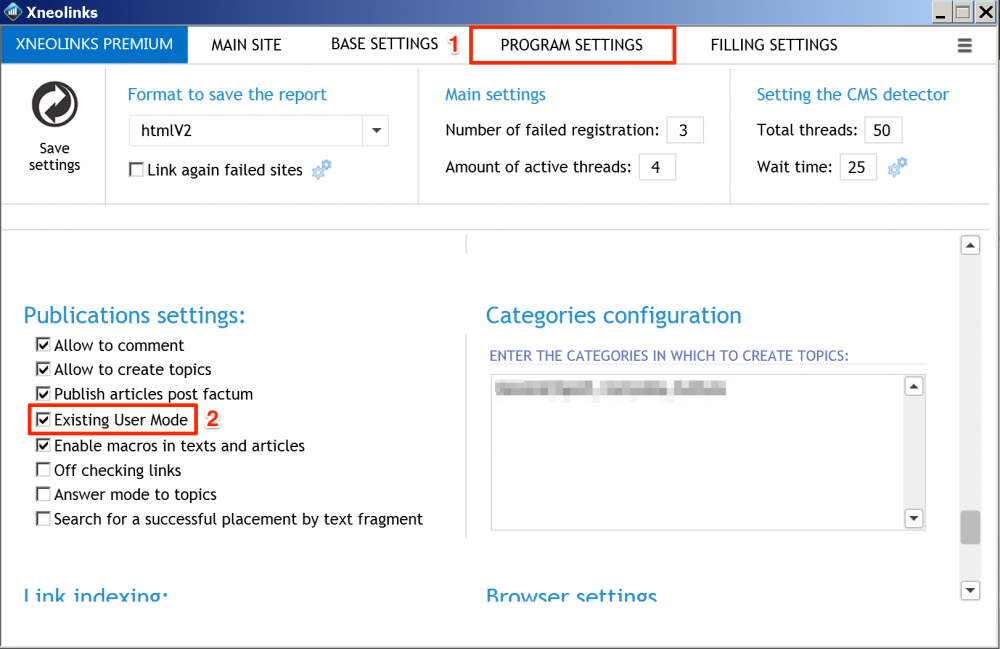
Task: Click categories box scroll down arrow
Action: tap(914, 518)
